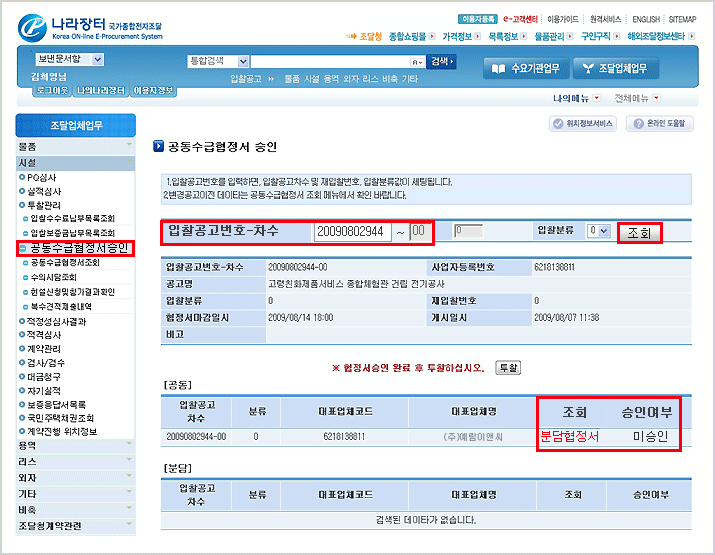
Task: Expand the 통합검색 category dropdown
Action: pyautogui.click(x=218, y=61)
